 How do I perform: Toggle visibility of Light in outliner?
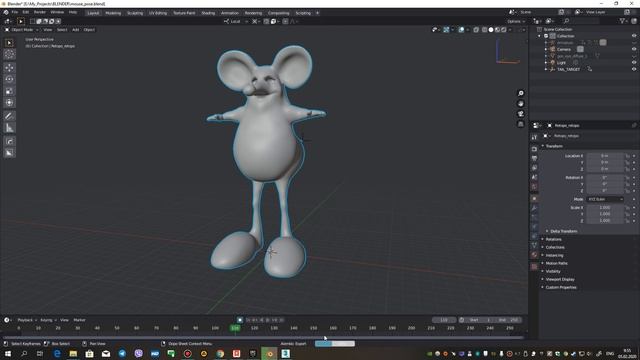tap(634, 63)
